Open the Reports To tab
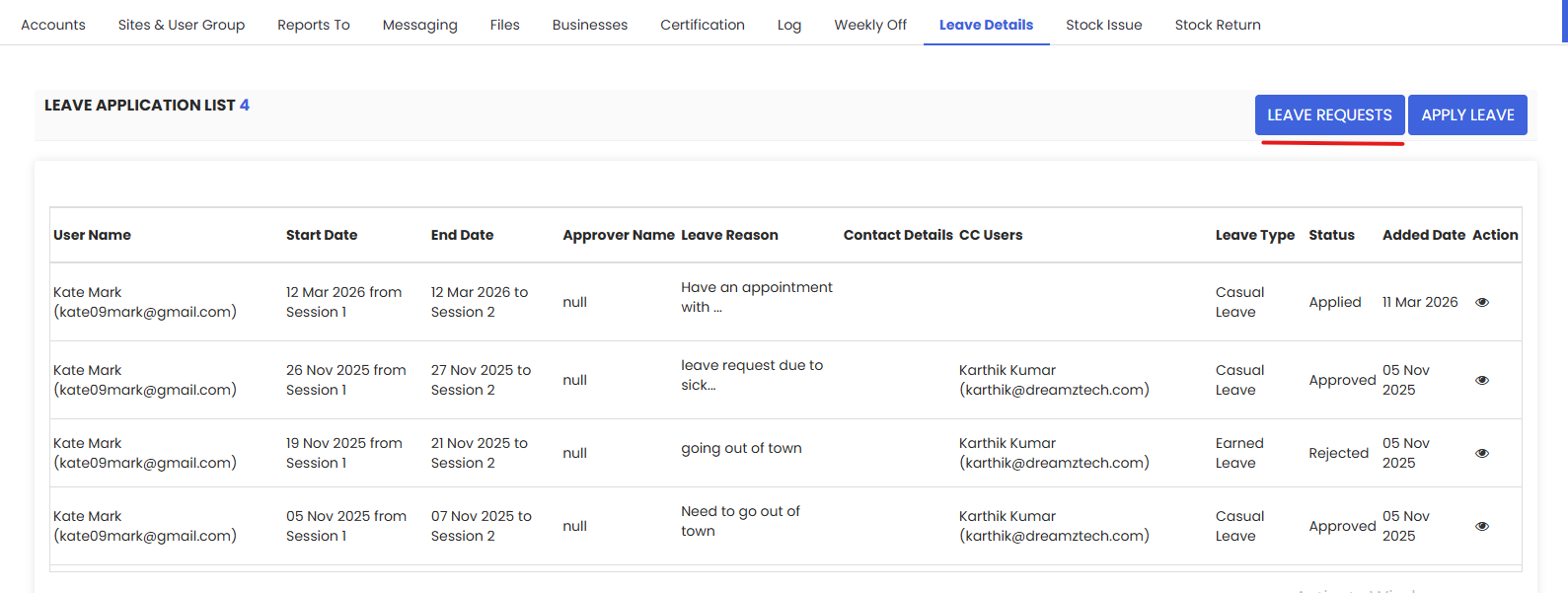 314,25
